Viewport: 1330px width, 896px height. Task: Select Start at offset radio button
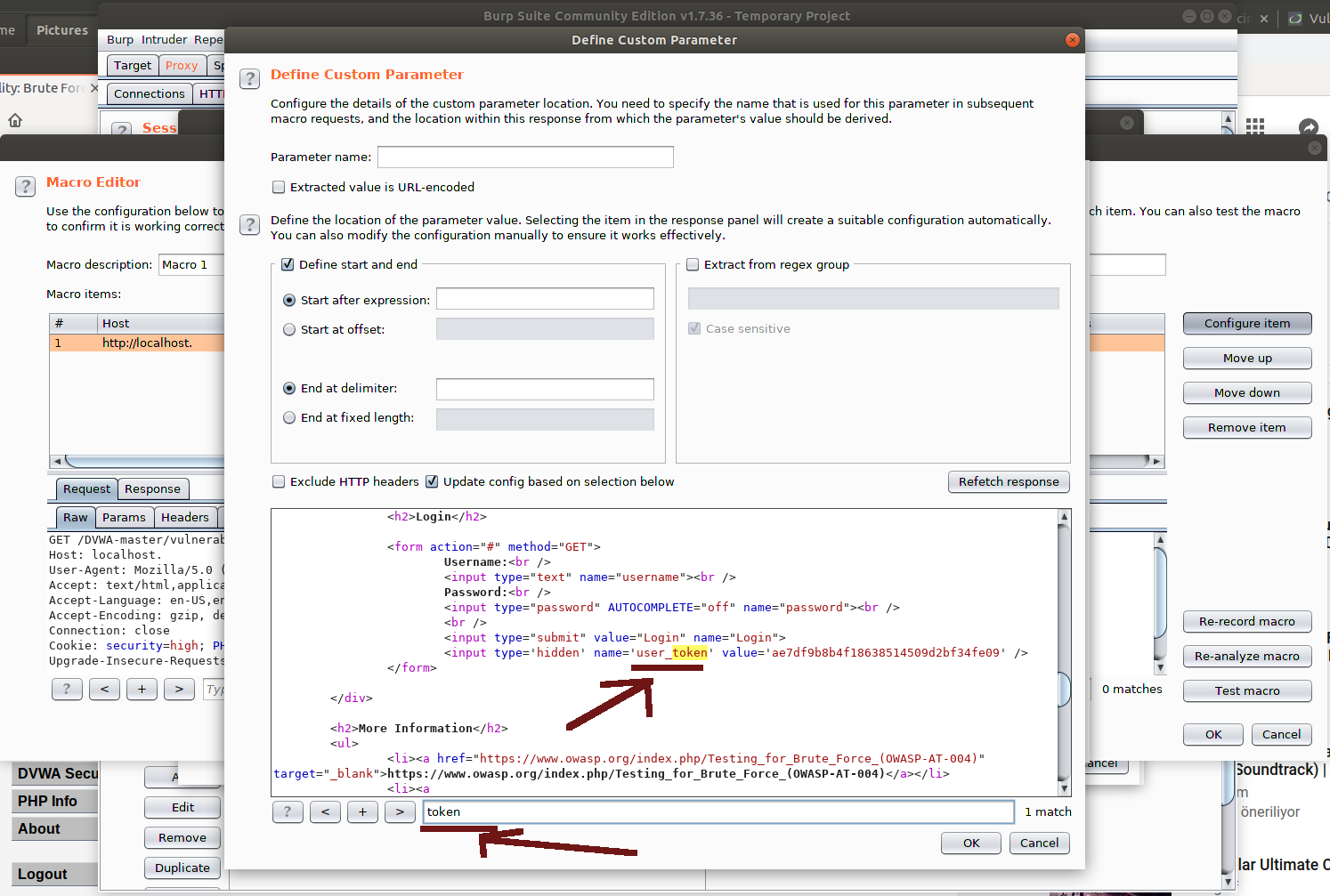pos(289,329)
